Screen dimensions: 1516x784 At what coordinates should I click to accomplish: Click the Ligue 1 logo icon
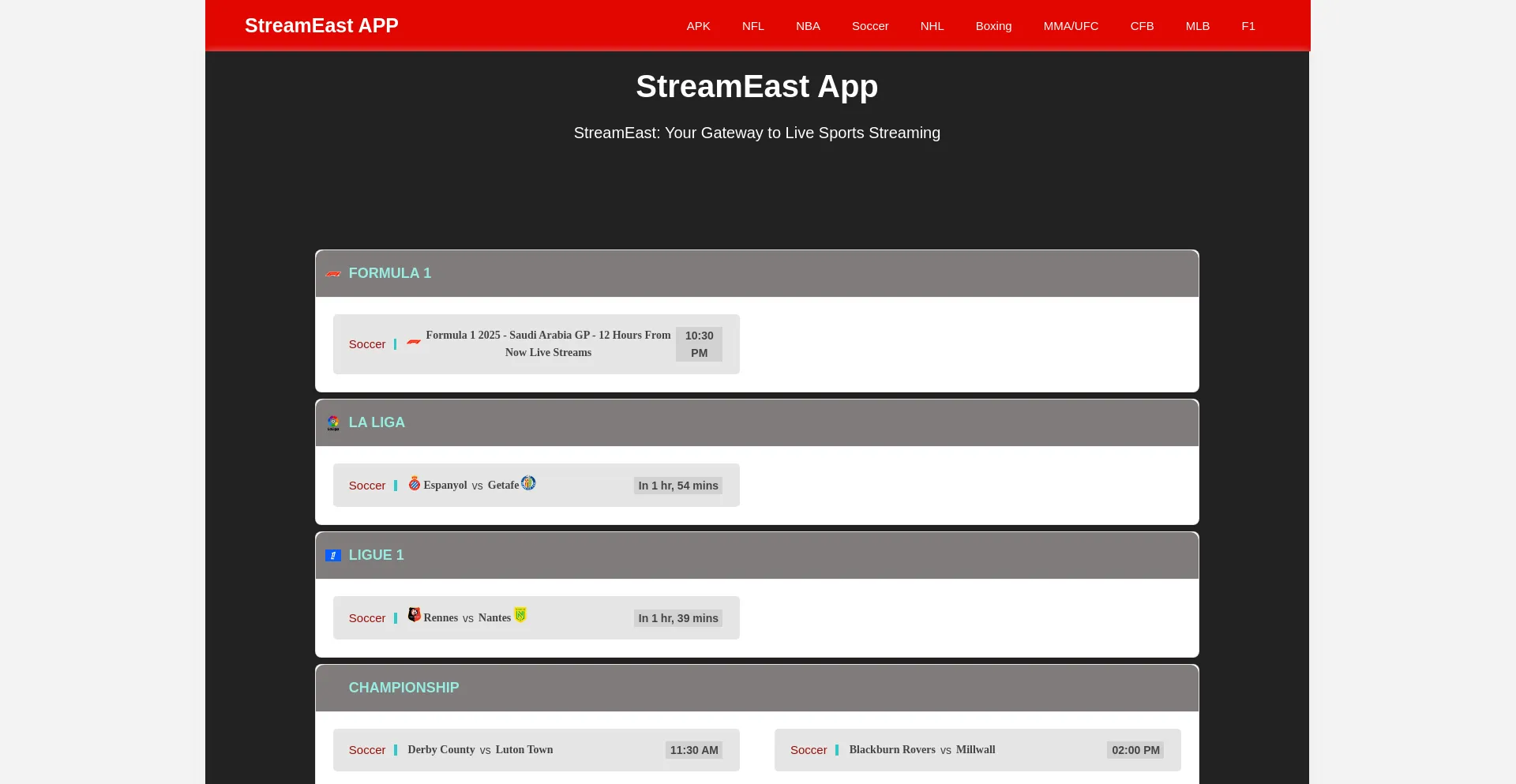(x=333, y=556)
